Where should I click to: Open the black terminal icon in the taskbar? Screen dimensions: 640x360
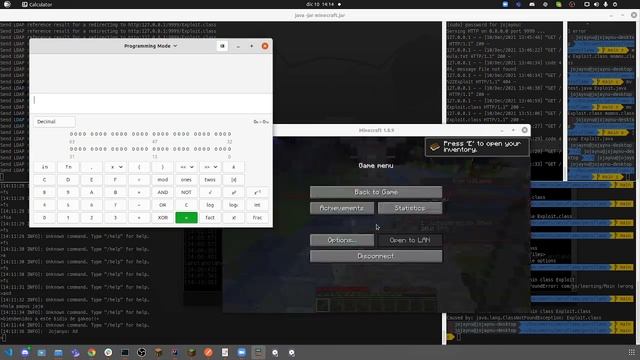(125, 352)
